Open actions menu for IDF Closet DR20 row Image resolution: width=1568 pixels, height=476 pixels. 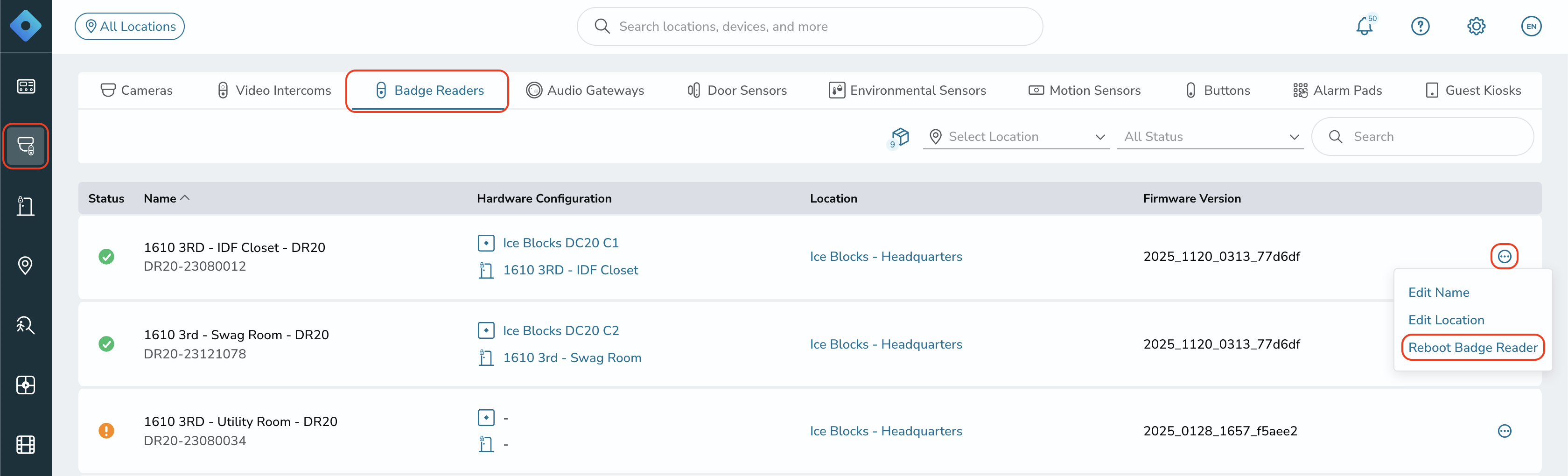point(1504,256)
